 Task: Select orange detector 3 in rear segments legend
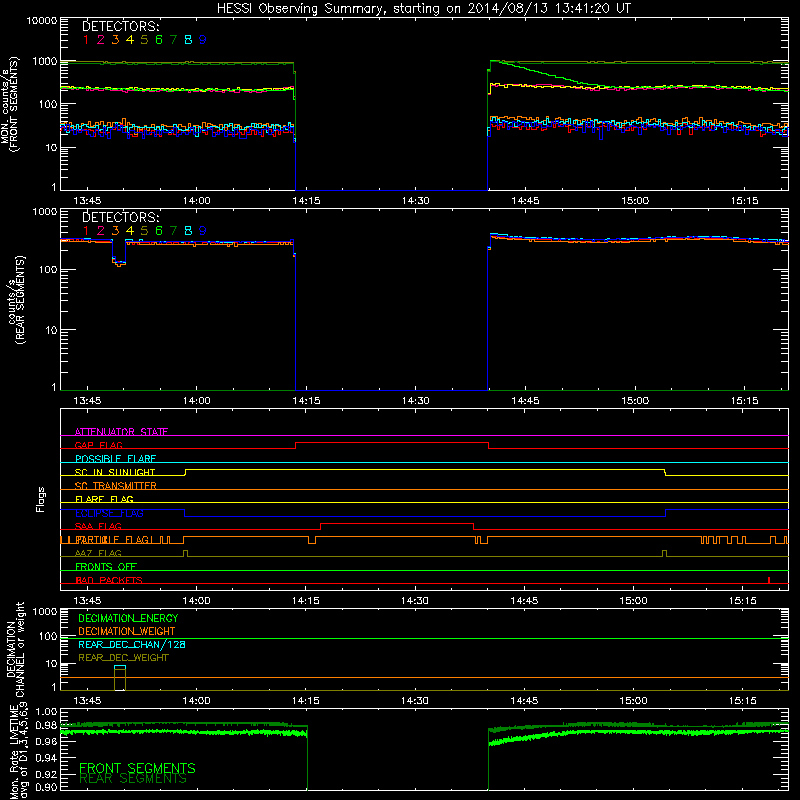tap(115, 231)
